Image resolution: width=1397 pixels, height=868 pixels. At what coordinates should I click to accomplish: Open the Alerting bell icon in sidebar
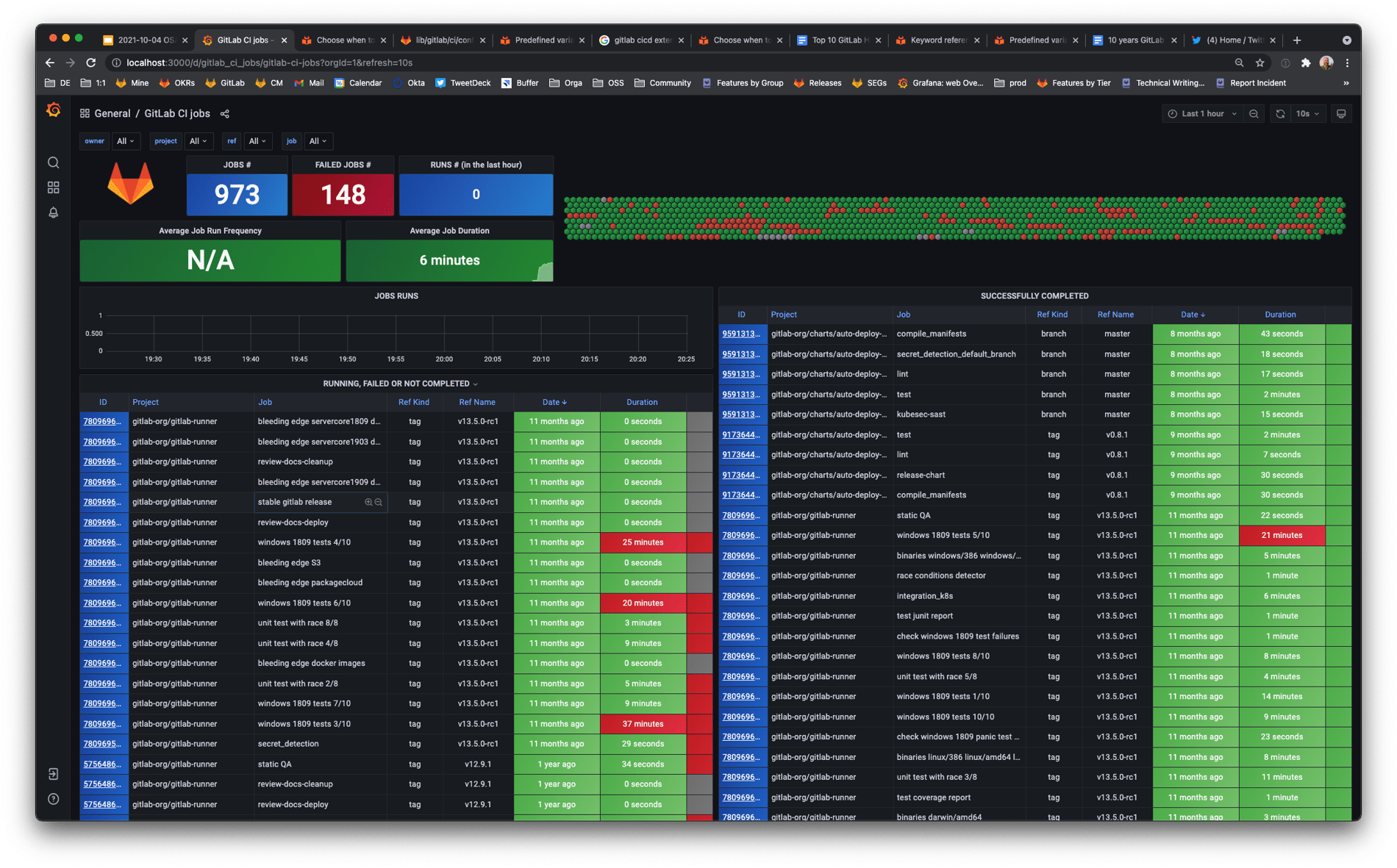point(54,212)
